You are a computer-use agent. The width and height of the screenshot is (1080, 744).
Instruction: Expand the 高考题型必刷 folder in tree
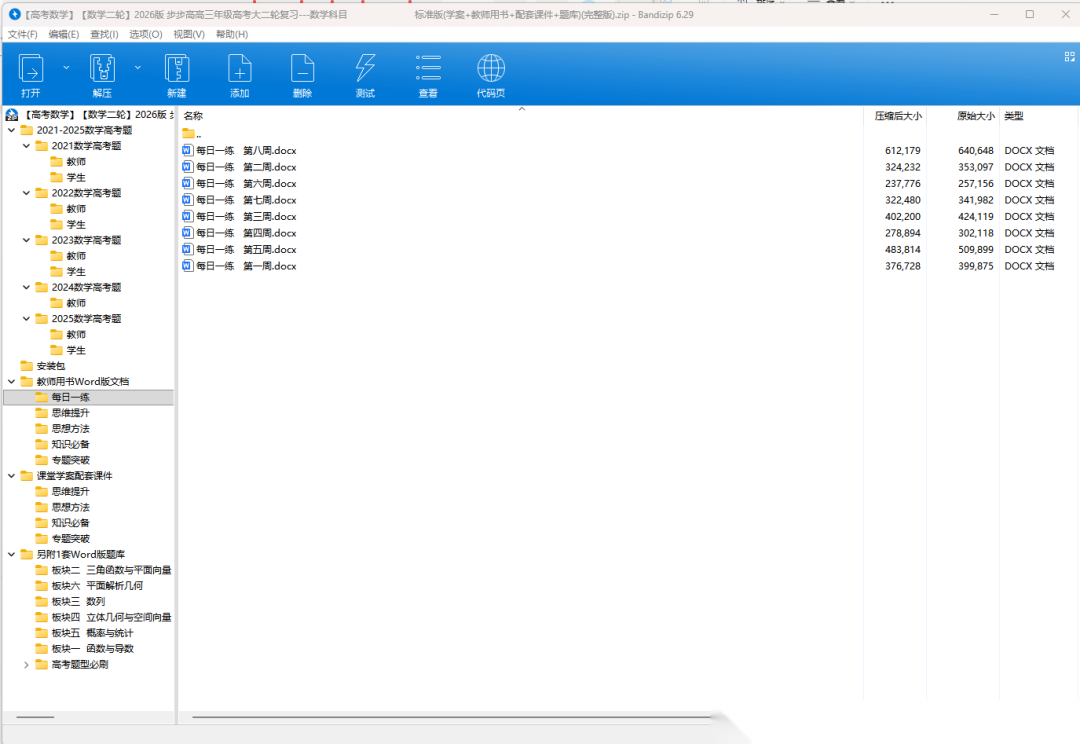tap(27, 664)
